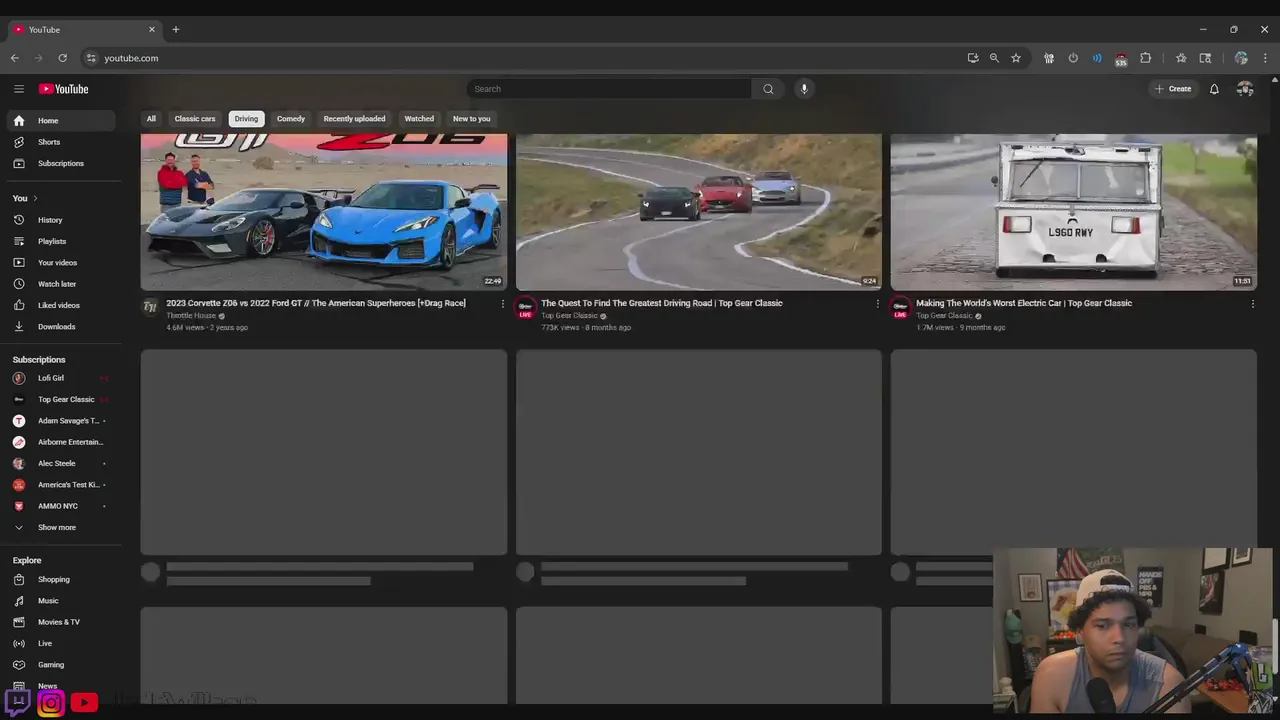Select the Comedy filter chip
This screenshot has width=1280, height=720.
[x=291, y=119]
